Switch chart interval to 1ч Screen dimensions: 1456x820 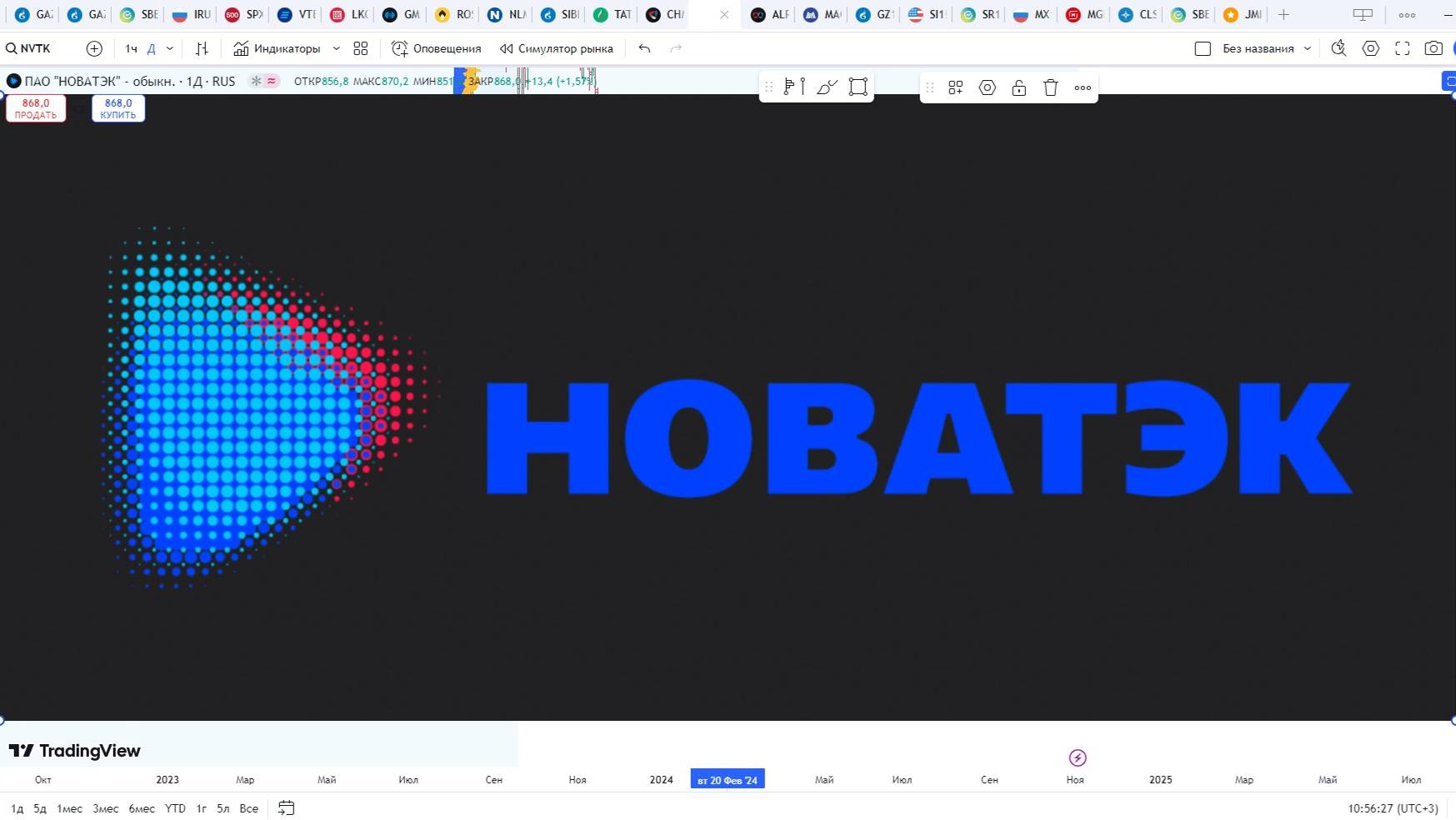tap(131, 48)
